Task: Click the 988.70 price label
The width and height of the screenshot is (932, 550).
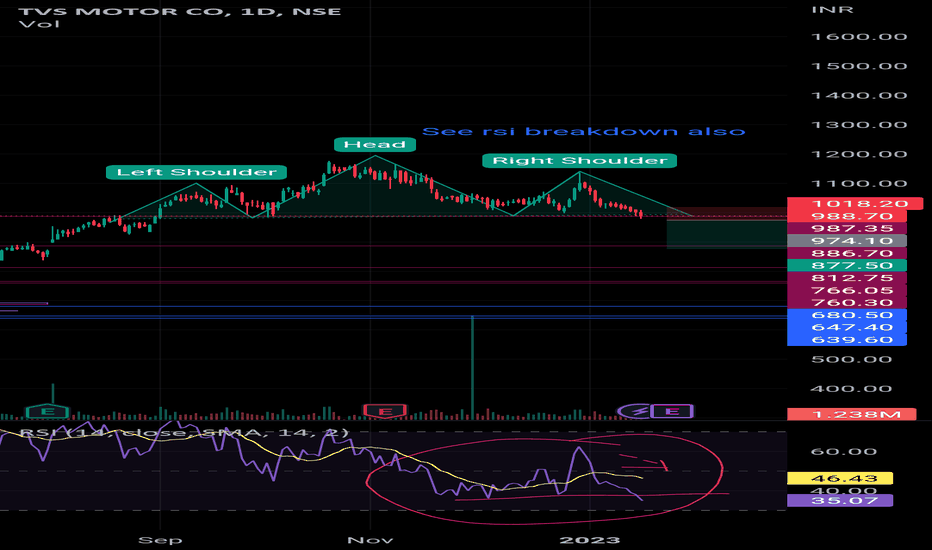Action: [x=847, y=216]
